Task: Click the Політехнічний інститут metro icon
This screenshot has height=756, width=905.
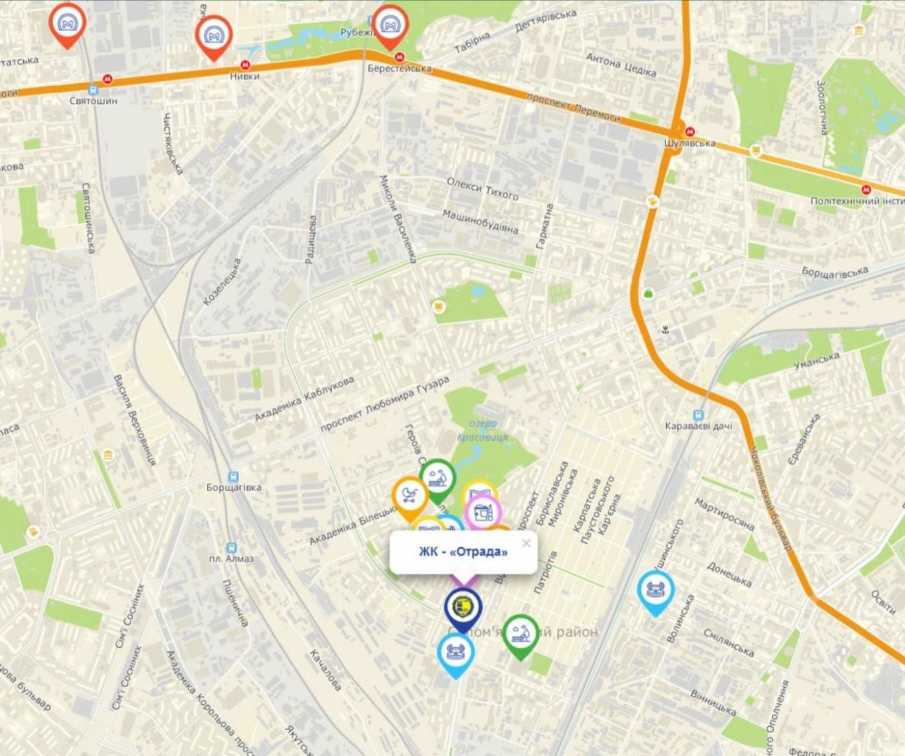Action: 866,189
